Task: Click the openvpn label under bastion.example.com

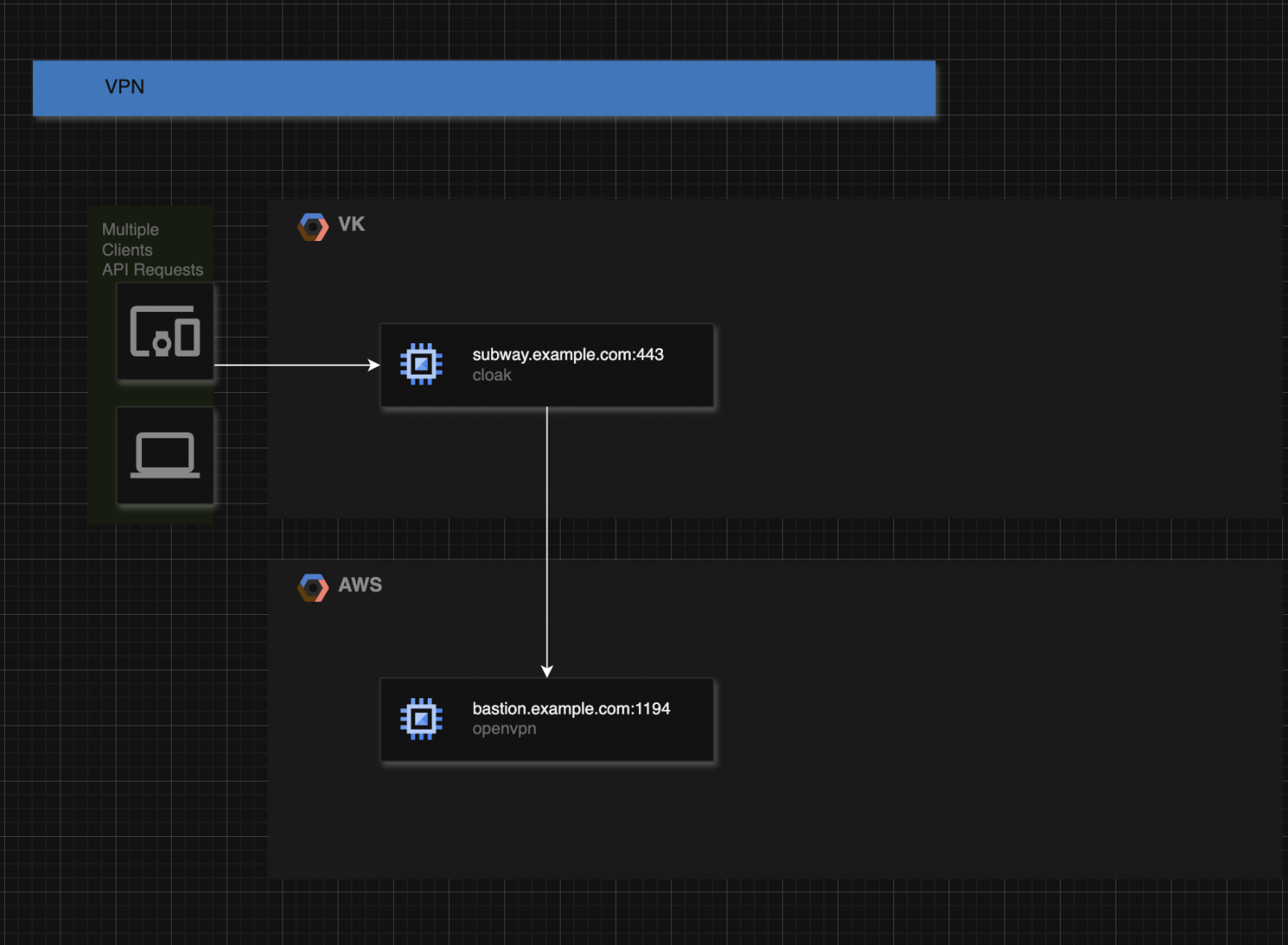Action: pyautogui.click(x=504, y=729)
